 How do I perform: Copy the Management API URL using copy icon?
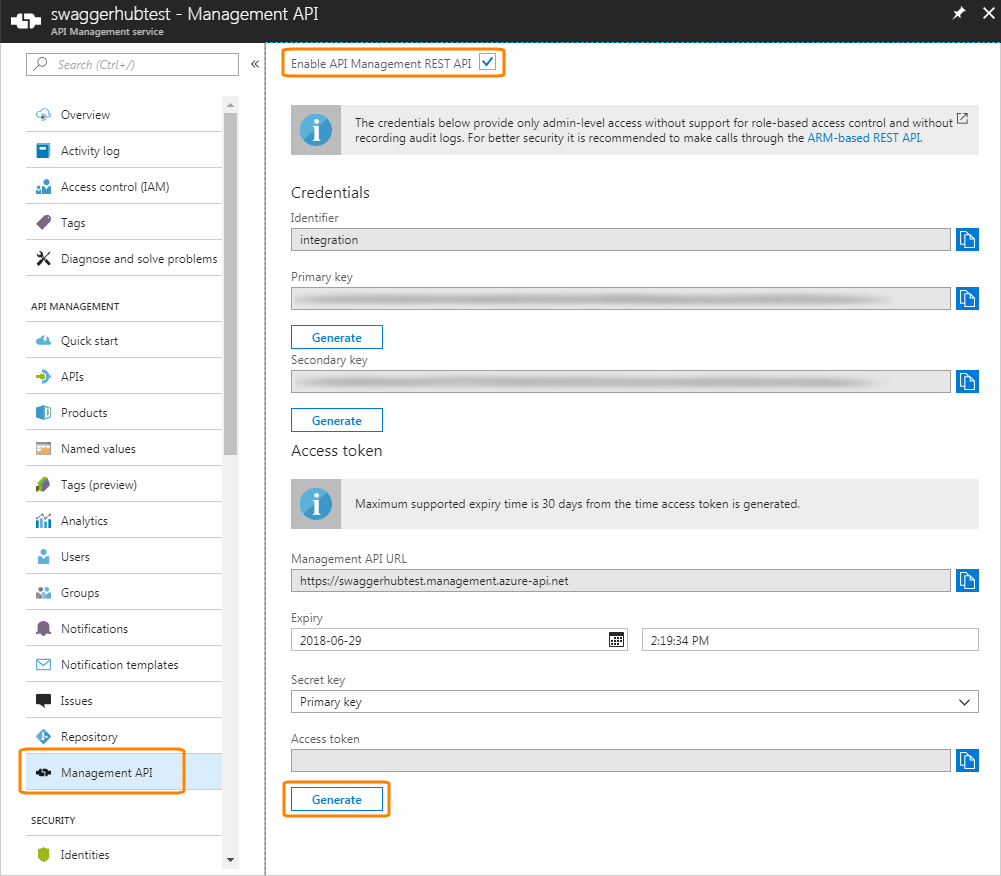(967, 580)
